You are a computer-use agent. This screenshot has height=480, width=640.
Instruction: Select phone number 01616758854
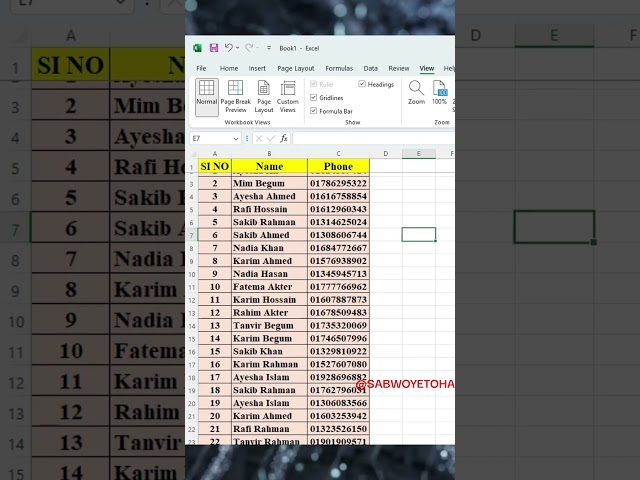(338, 196)
